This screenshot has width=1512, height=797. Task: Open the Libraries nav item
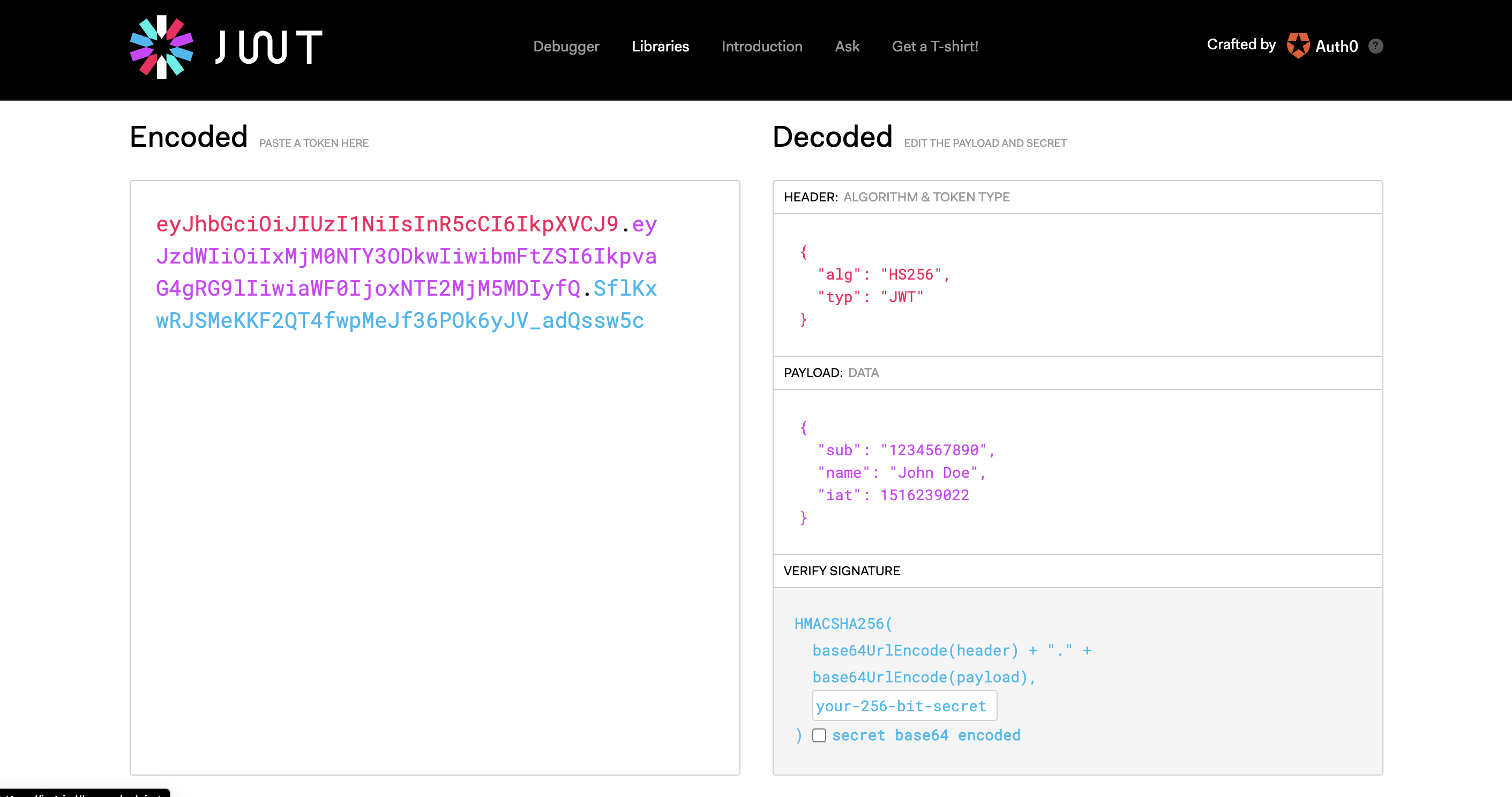(x=660, y=47)
